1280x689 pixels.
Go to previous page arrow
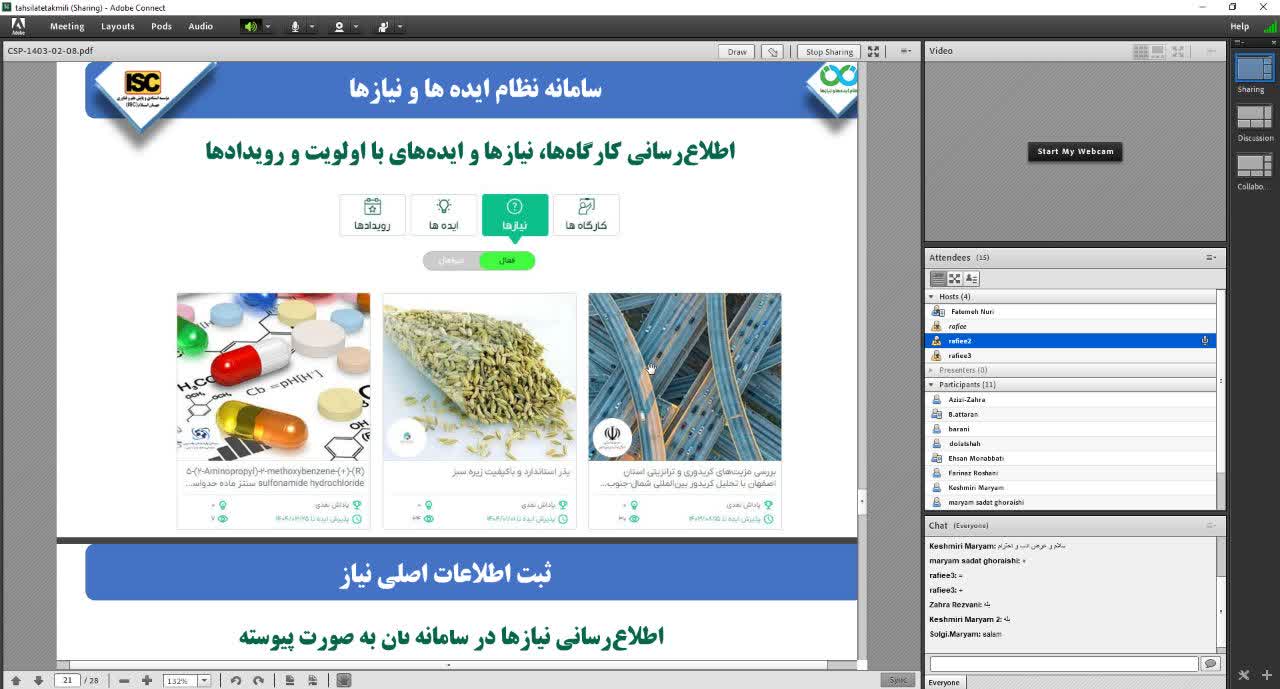click(x=16, y=681)
